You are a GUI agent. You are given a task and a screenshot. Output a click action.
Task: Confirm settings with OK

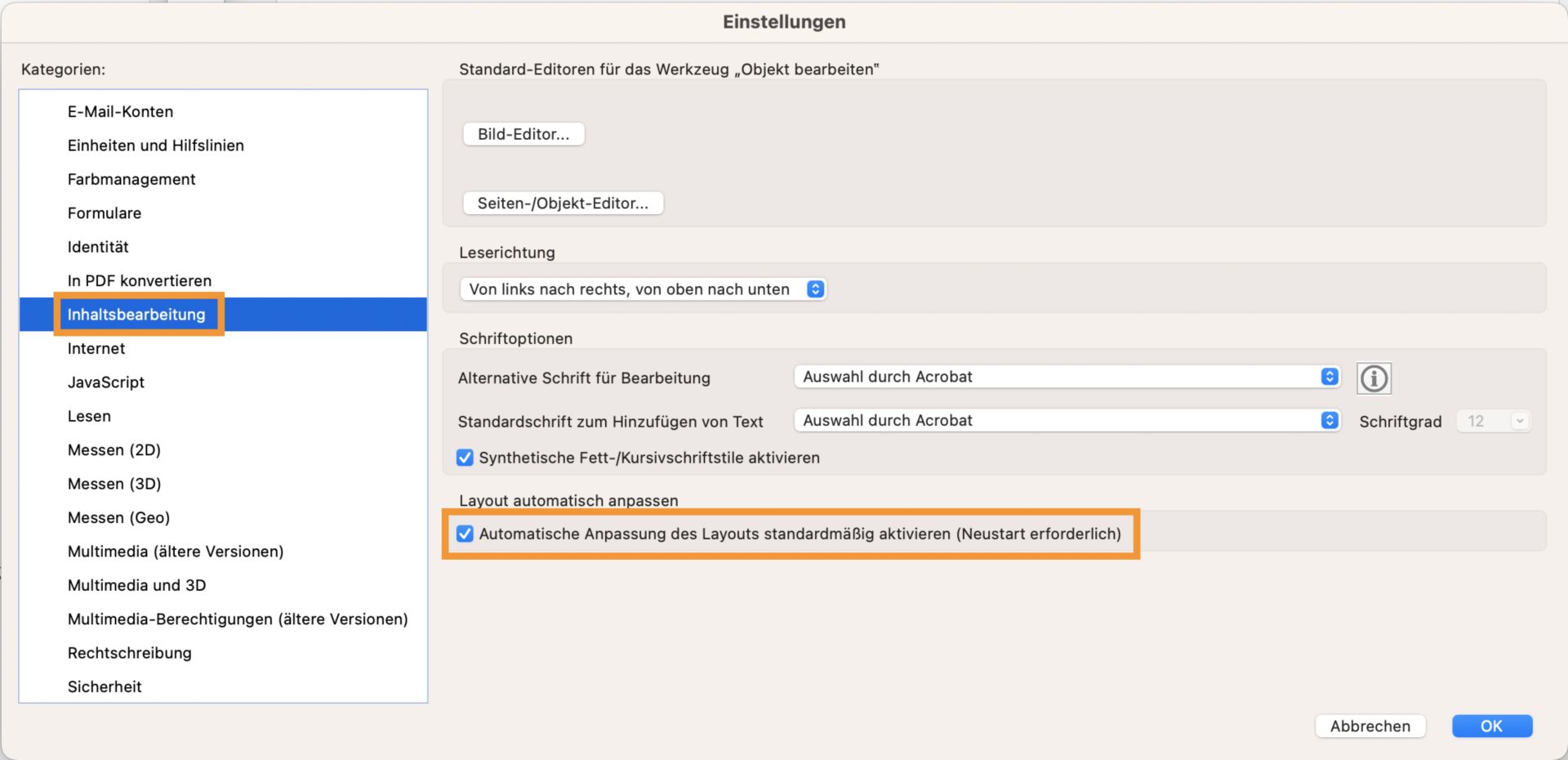tap(1491, 726)
